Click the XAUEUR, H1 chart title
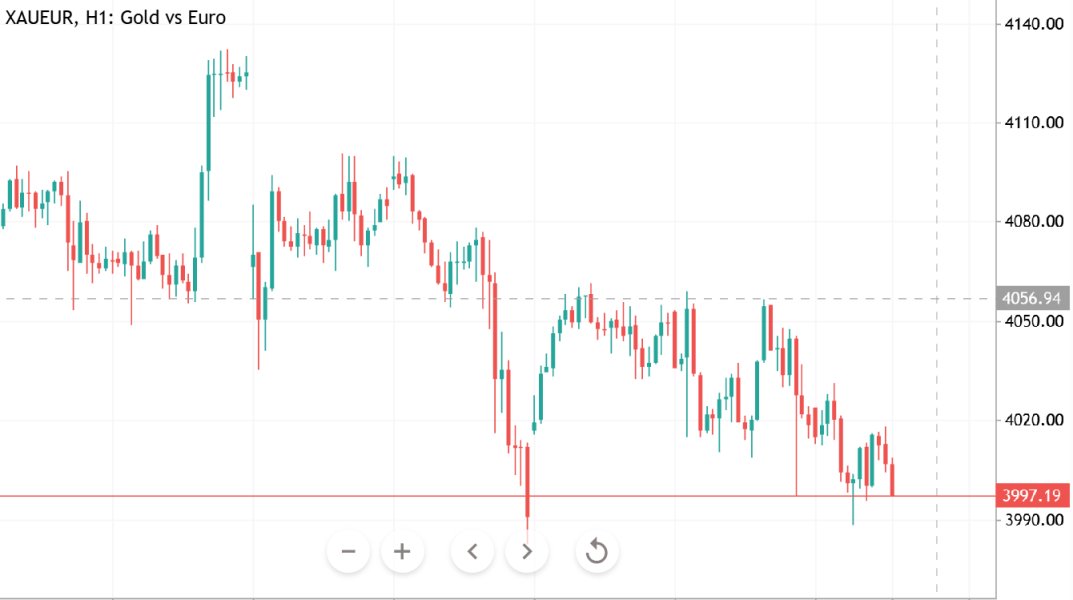This screenshot has height=600, width=1073. pos(116,18)
